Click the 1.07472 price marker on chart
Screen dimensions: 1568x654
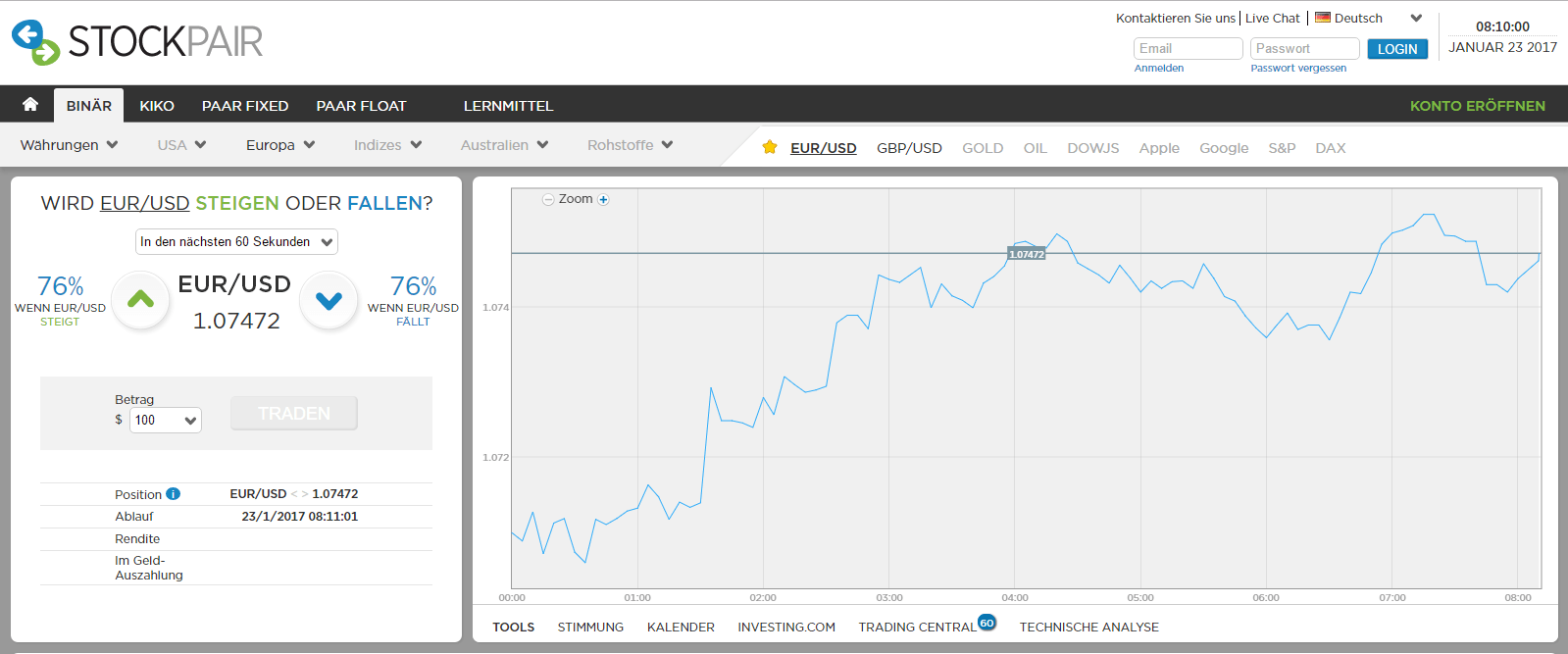click(x=1027, y=254)
